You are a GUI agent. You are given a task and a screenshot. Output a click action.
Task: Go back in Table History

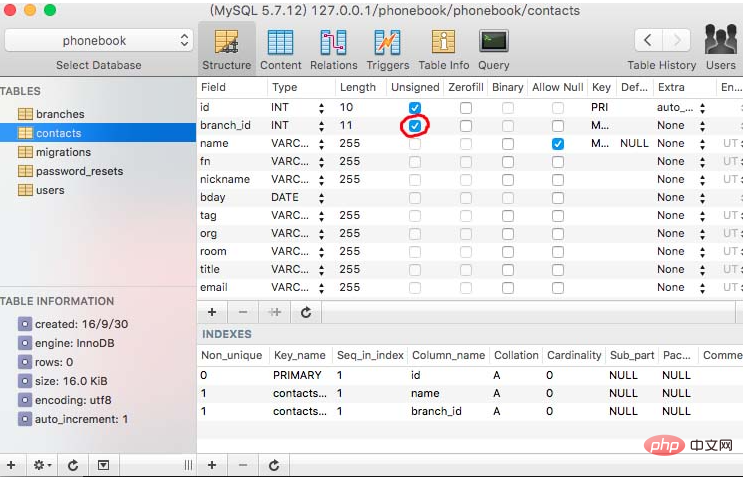point(648,40)
